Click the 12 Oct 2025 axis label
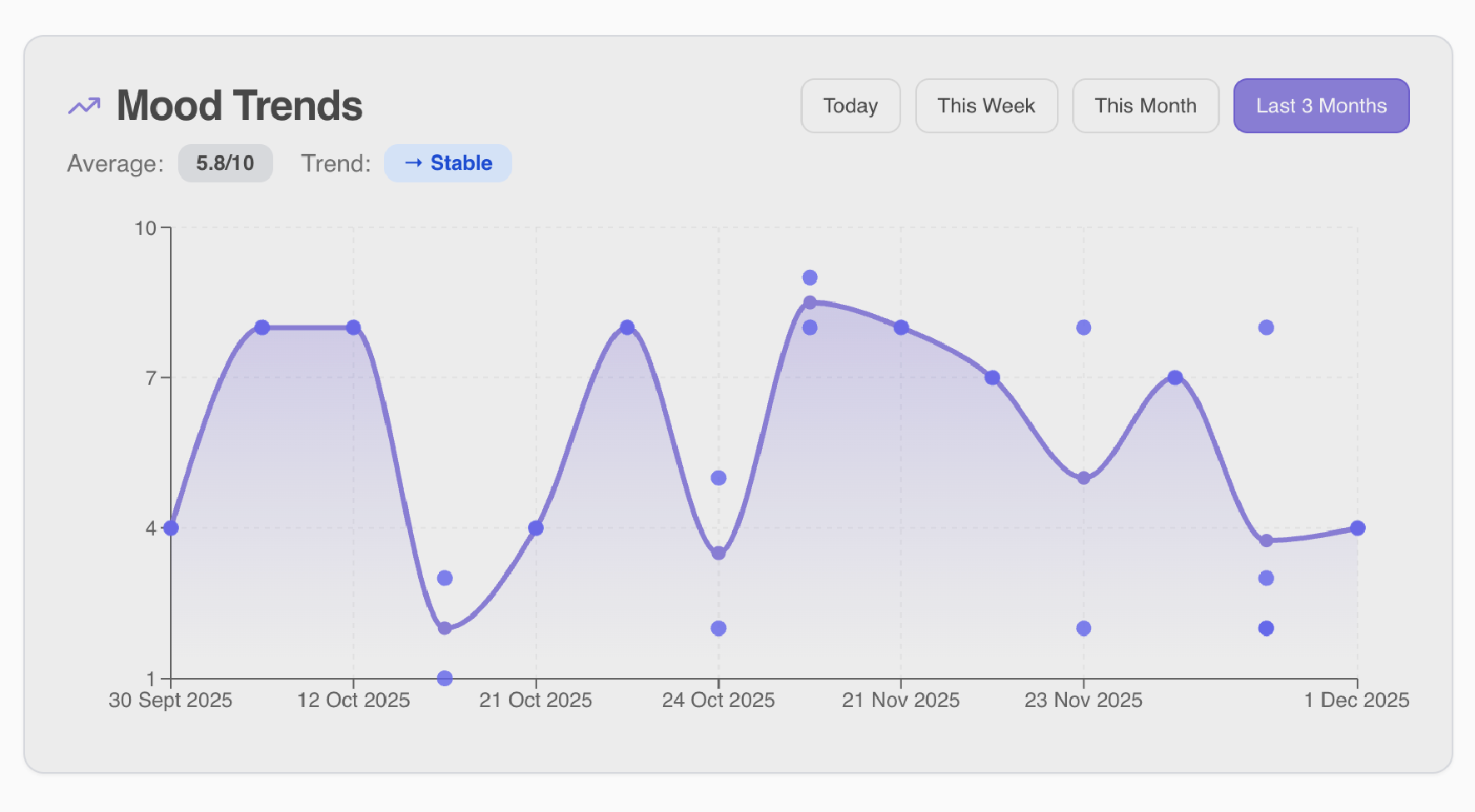 tap(353, 700)
